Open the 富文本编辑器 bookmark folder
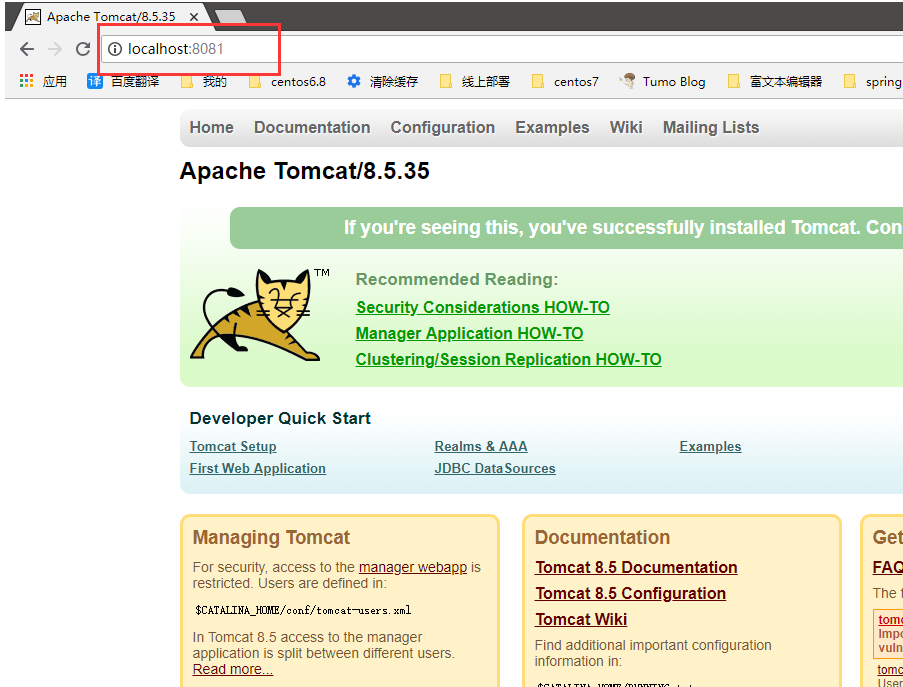 [x=775, y=81]
